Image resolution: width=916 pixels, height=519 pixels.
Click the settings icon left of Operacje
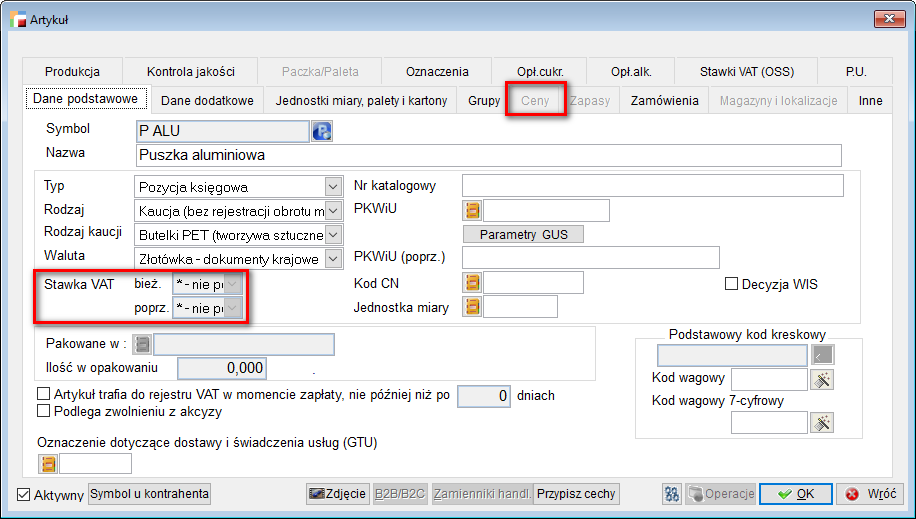672,494
